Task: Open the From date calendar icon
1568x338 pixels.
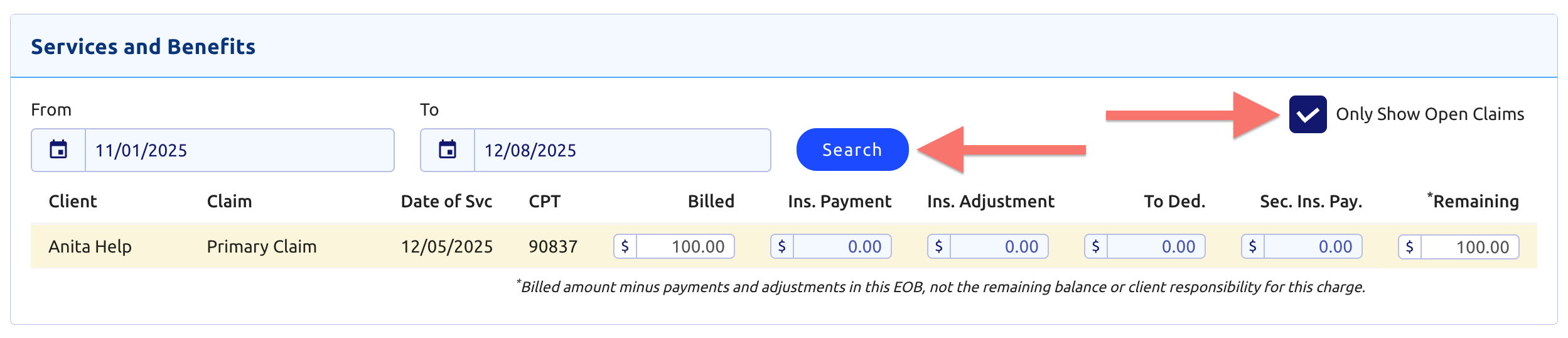Action: pyautogui.click(x=58, y=150)
